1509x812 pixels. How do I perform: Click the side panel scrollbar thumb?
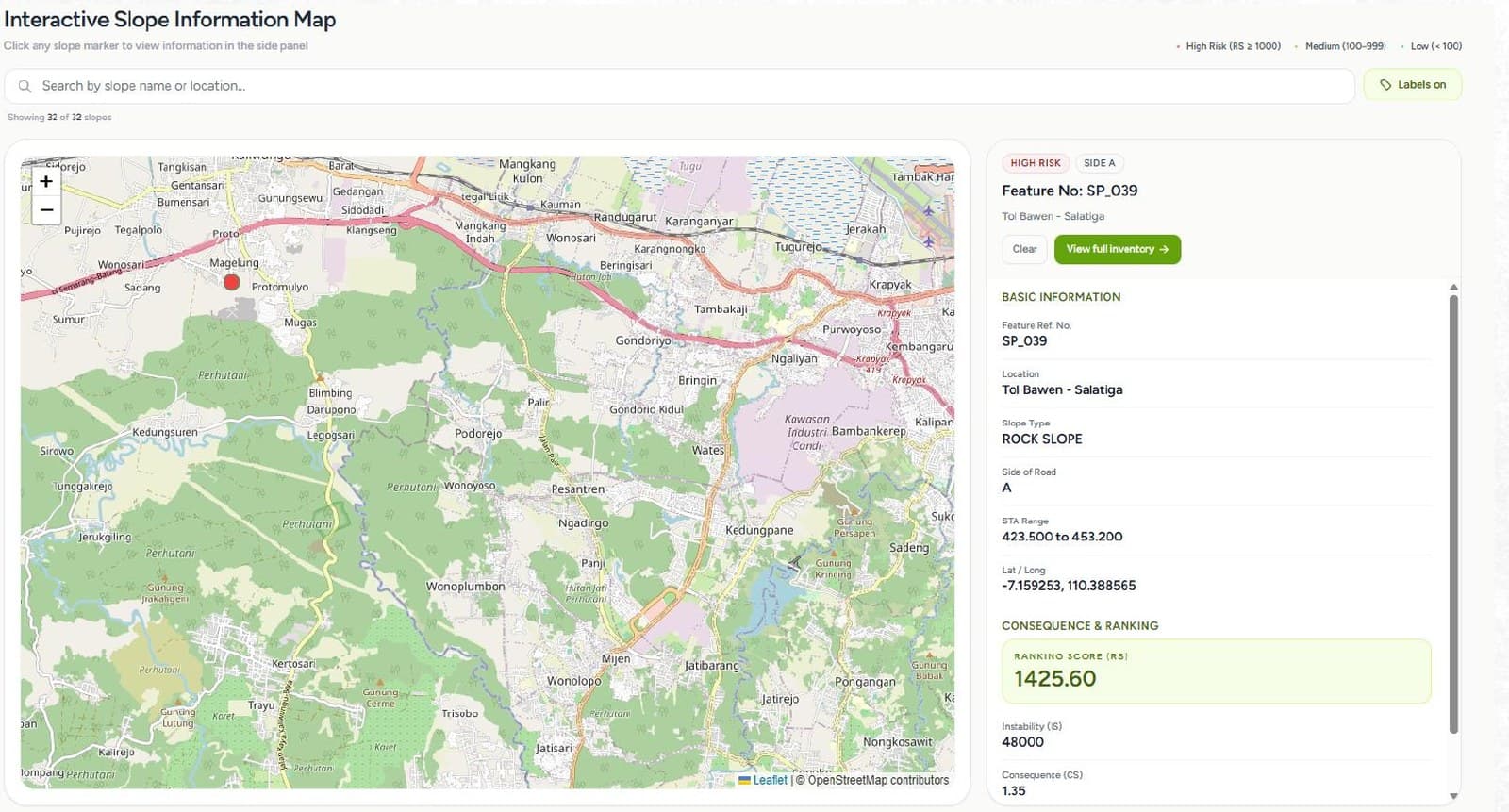click(1453, 514)
